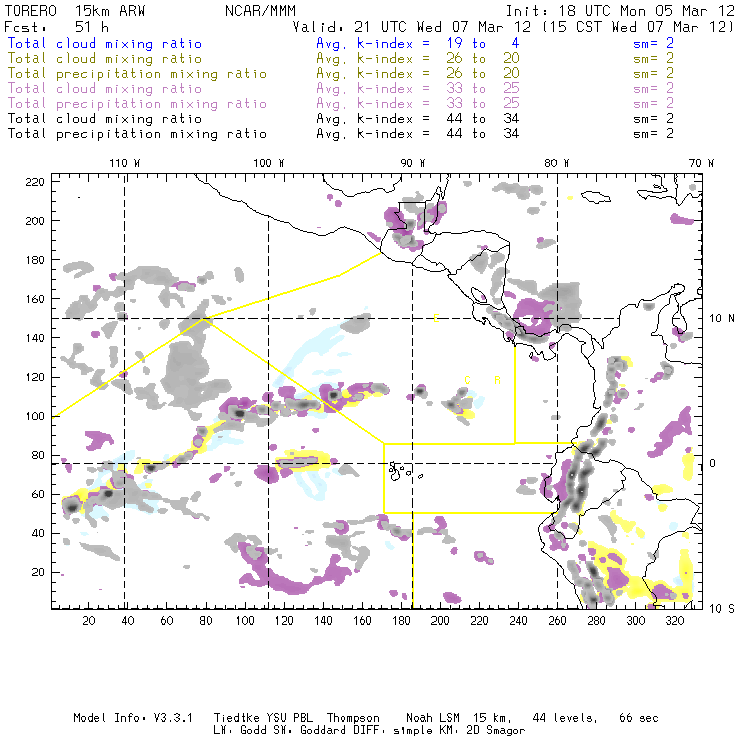Select the "100" tick label on vertical axis
The height and width of the screenshot is (740, 740).
click(35, 416)
